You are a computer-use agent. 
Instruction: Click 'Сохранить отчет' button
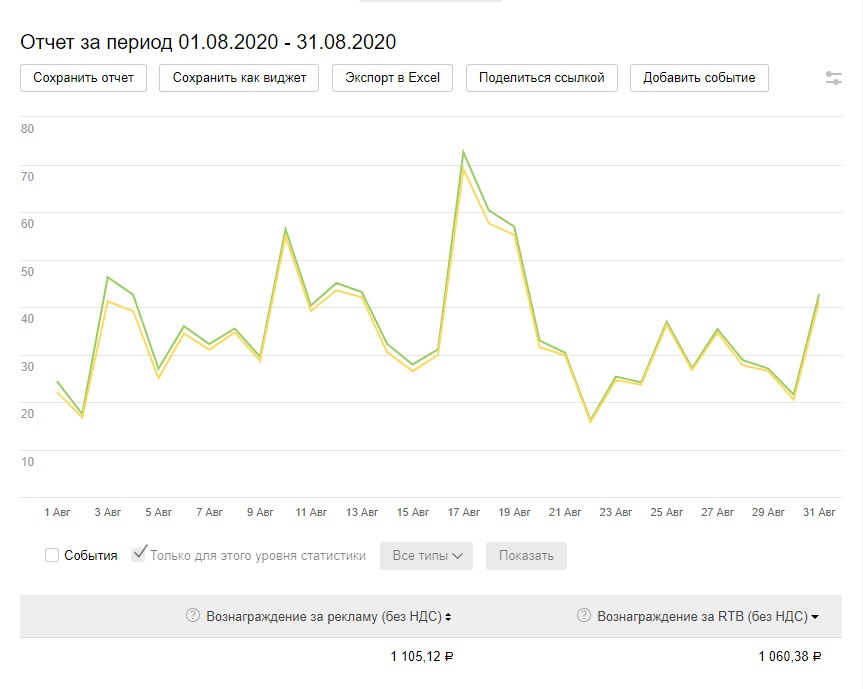84,78
